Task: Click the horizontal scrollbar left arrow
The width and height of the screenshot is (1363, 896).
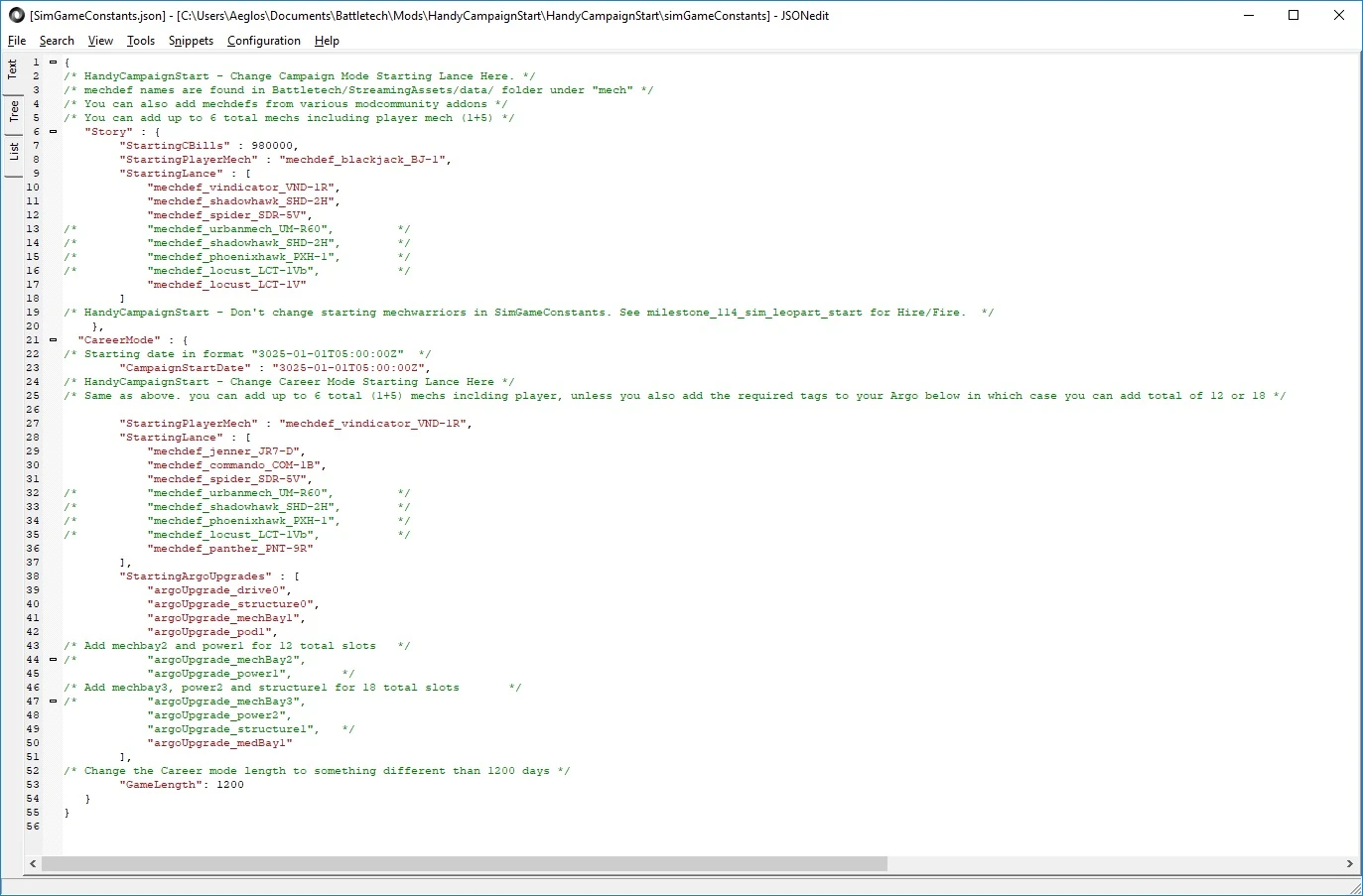Action: tap(33, 863)
